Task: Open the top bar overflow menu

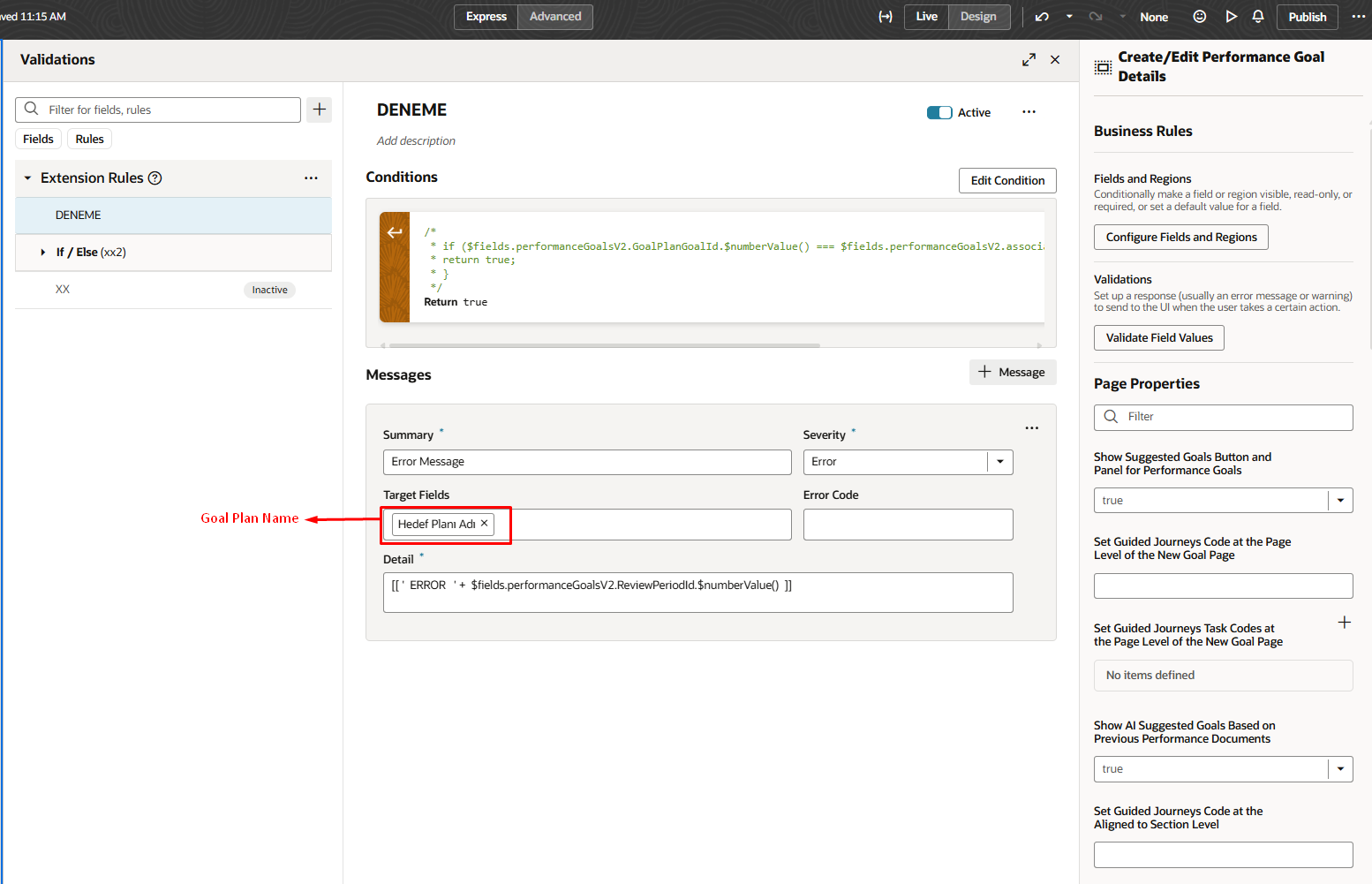Action: pyautogui.click(x=1358, y=17)
